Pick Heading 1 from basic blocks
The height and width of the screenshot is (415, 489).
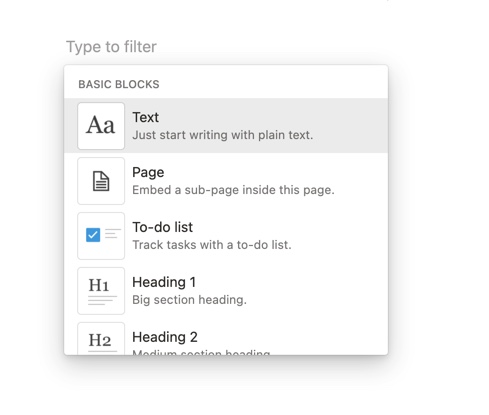[226, 291]
